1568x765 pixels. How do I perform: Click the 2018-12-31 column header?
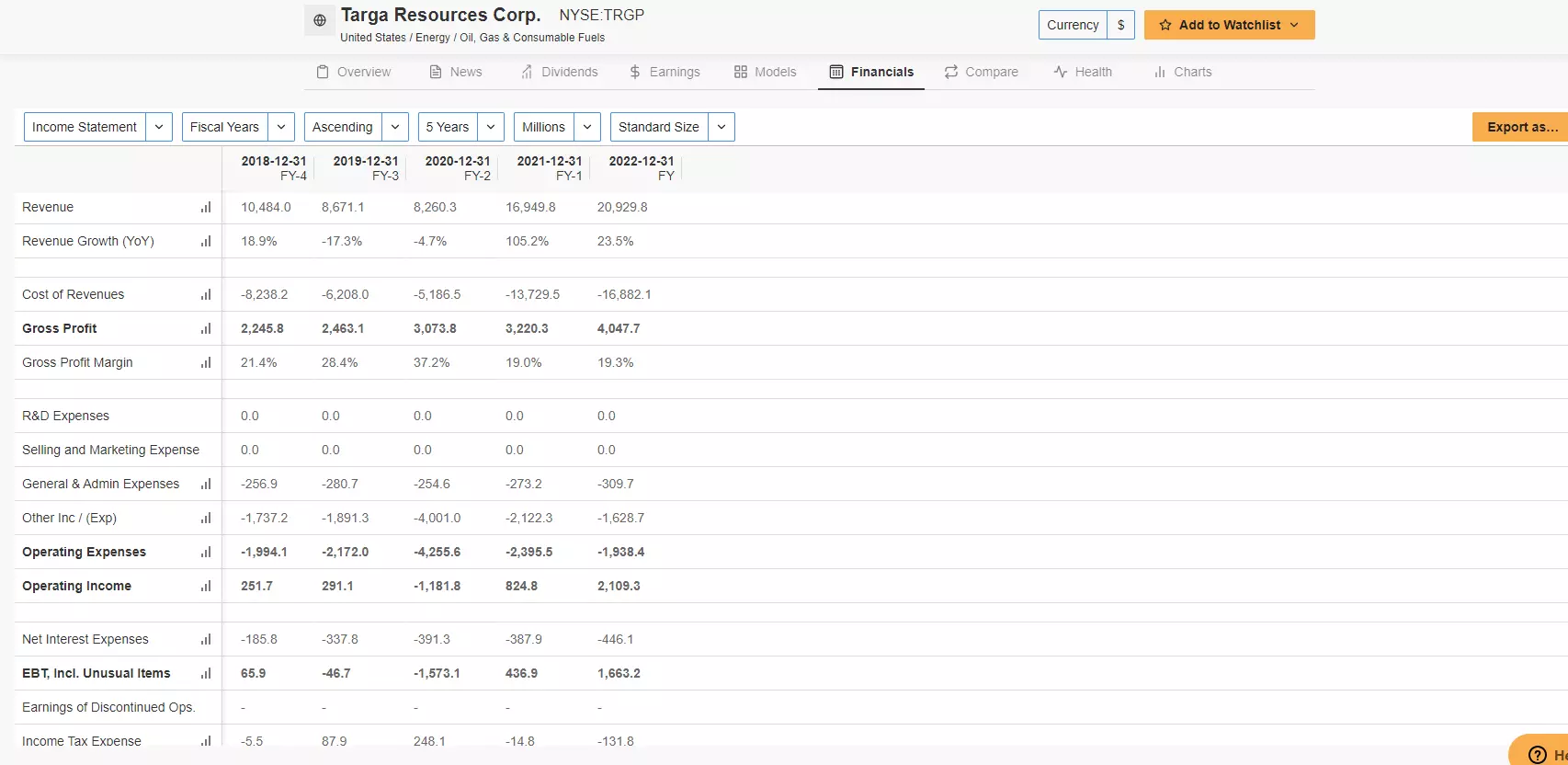click(273, 167)
